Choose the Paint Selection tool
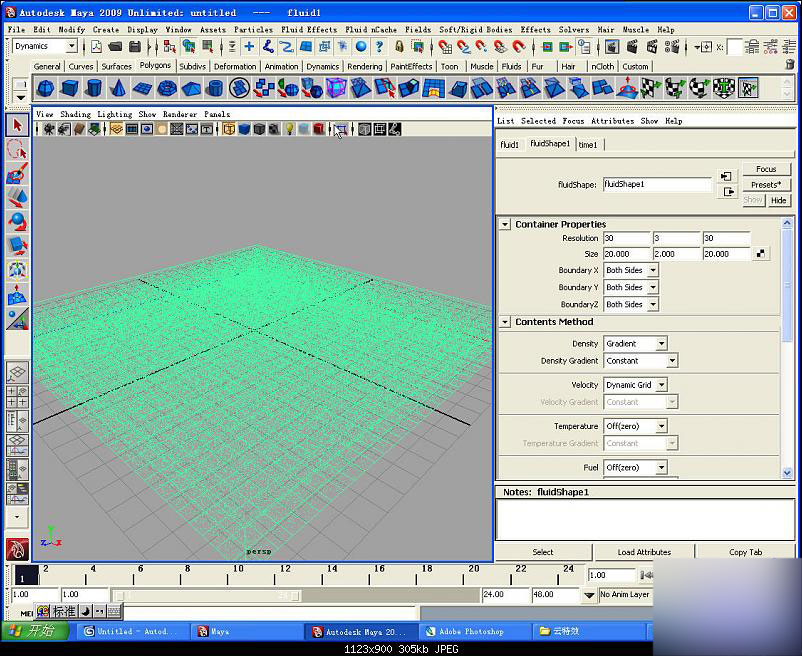The width and height of the screenshot is (802, 656). 17,174
